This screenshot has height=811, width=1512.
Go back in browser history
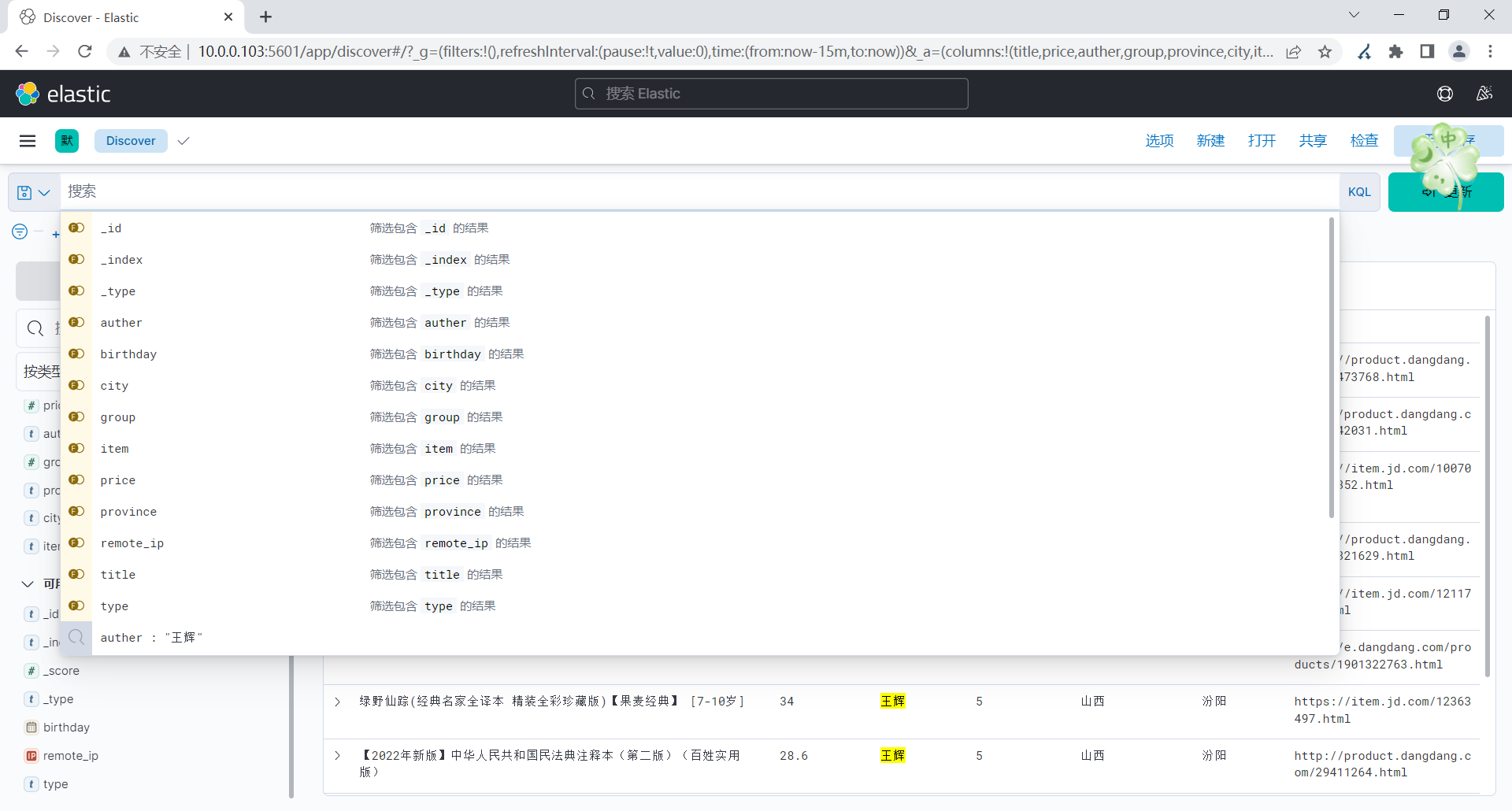22,51
